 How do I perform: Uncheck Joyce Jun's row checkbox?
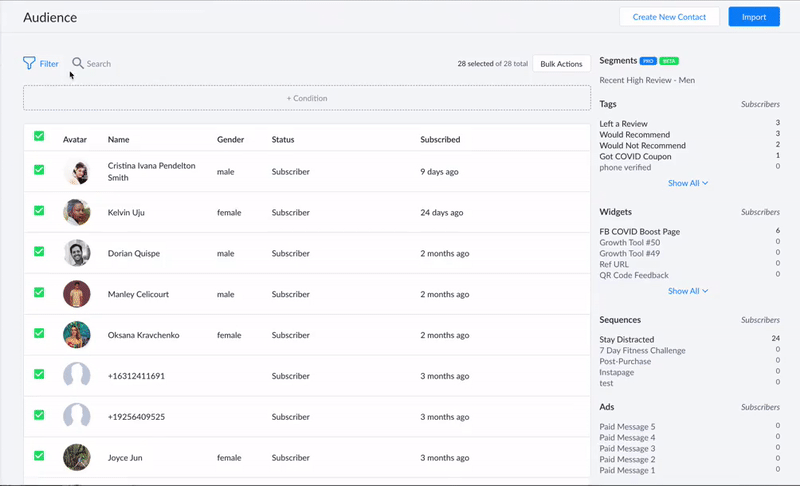[39, 455]
